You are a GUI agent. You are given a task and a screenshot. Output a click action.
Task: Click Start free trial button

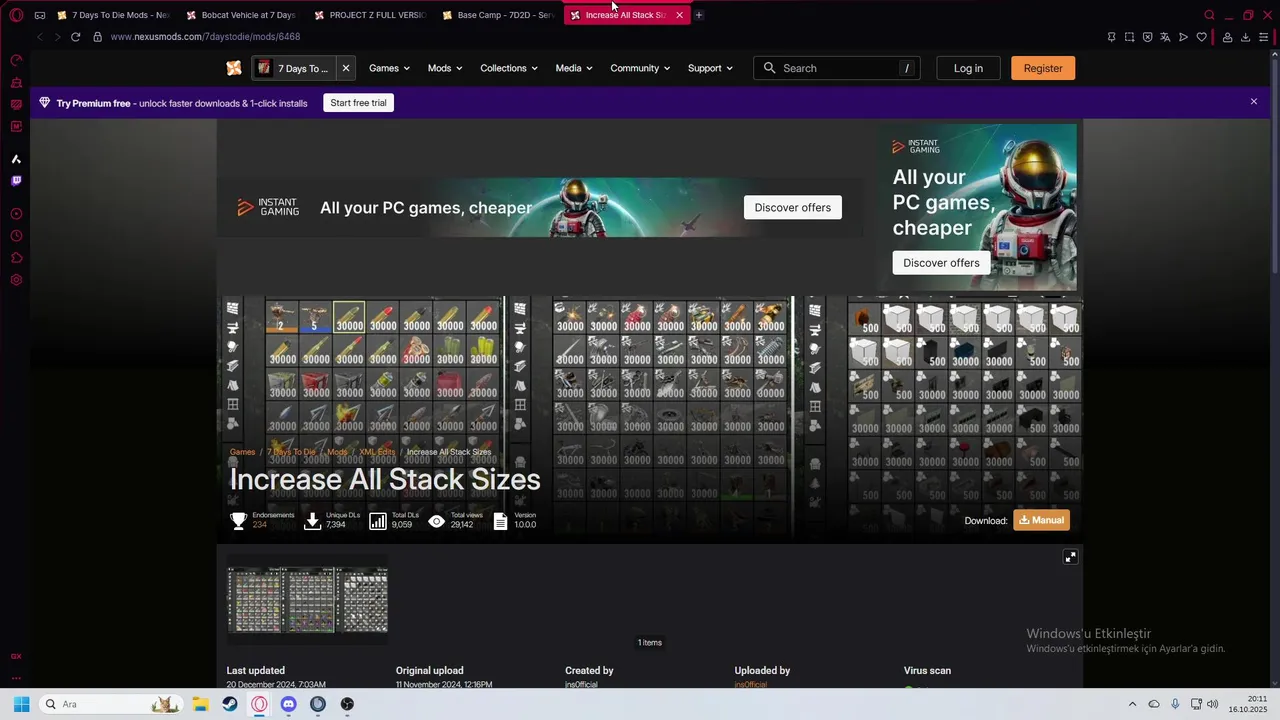click(358, 103)
